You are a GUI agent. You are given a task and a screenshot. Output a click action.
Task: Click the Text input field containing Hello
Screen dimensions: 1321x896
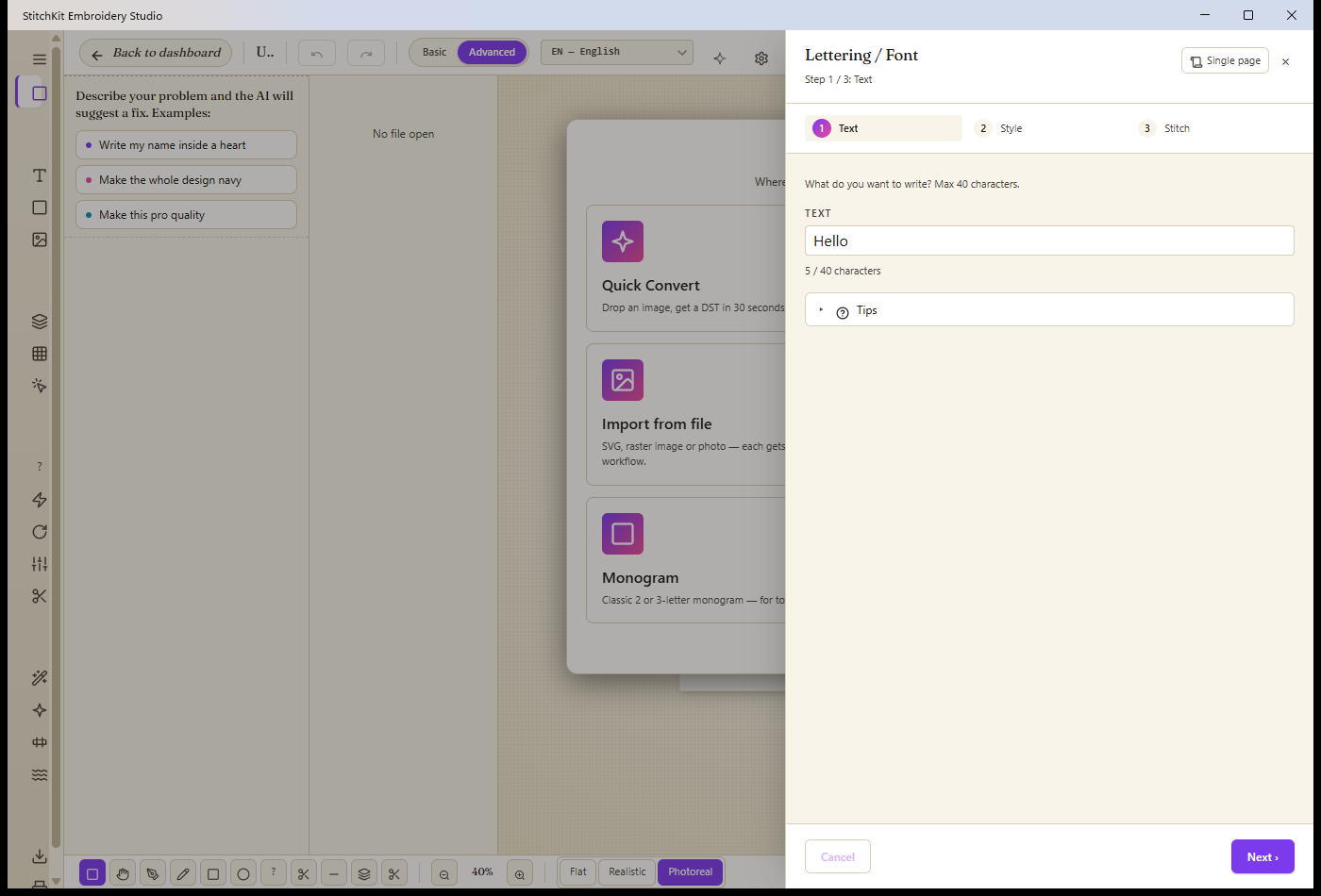click(1049, 241)
